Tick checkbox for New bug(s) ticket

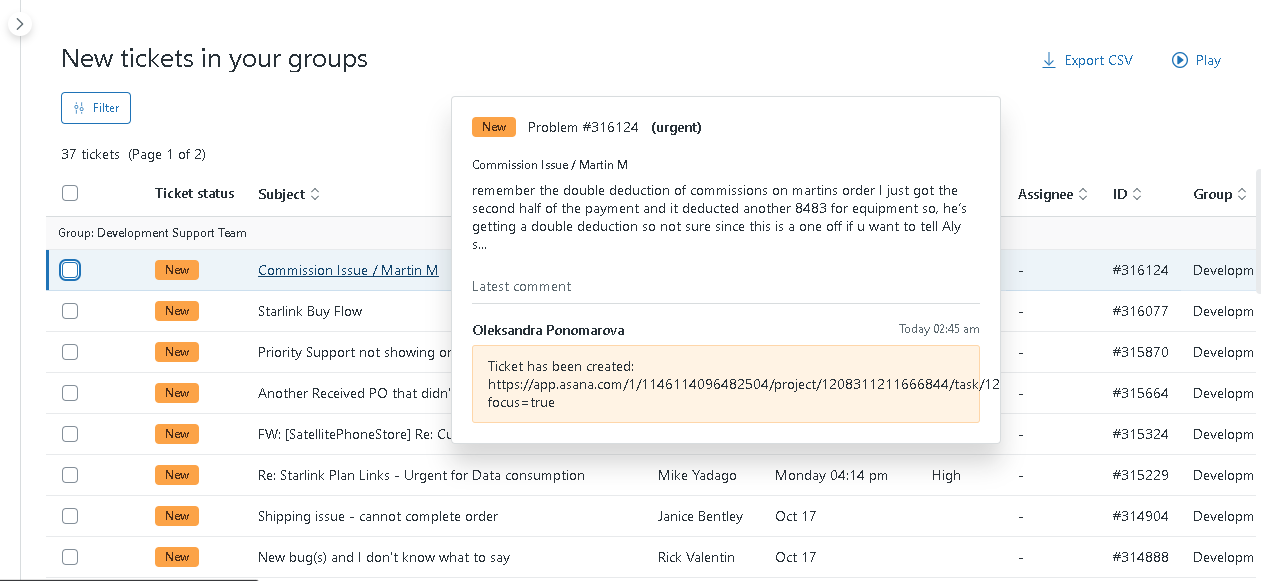pos(70,557)
